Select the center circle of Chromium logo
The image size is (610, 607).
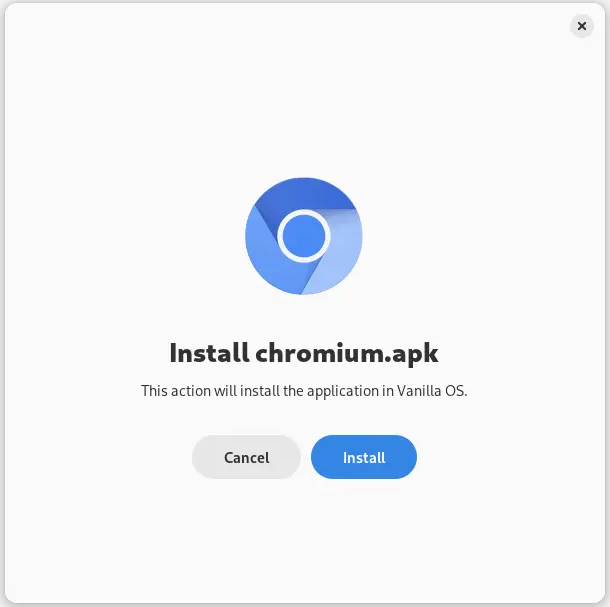[x=304, y=236]
